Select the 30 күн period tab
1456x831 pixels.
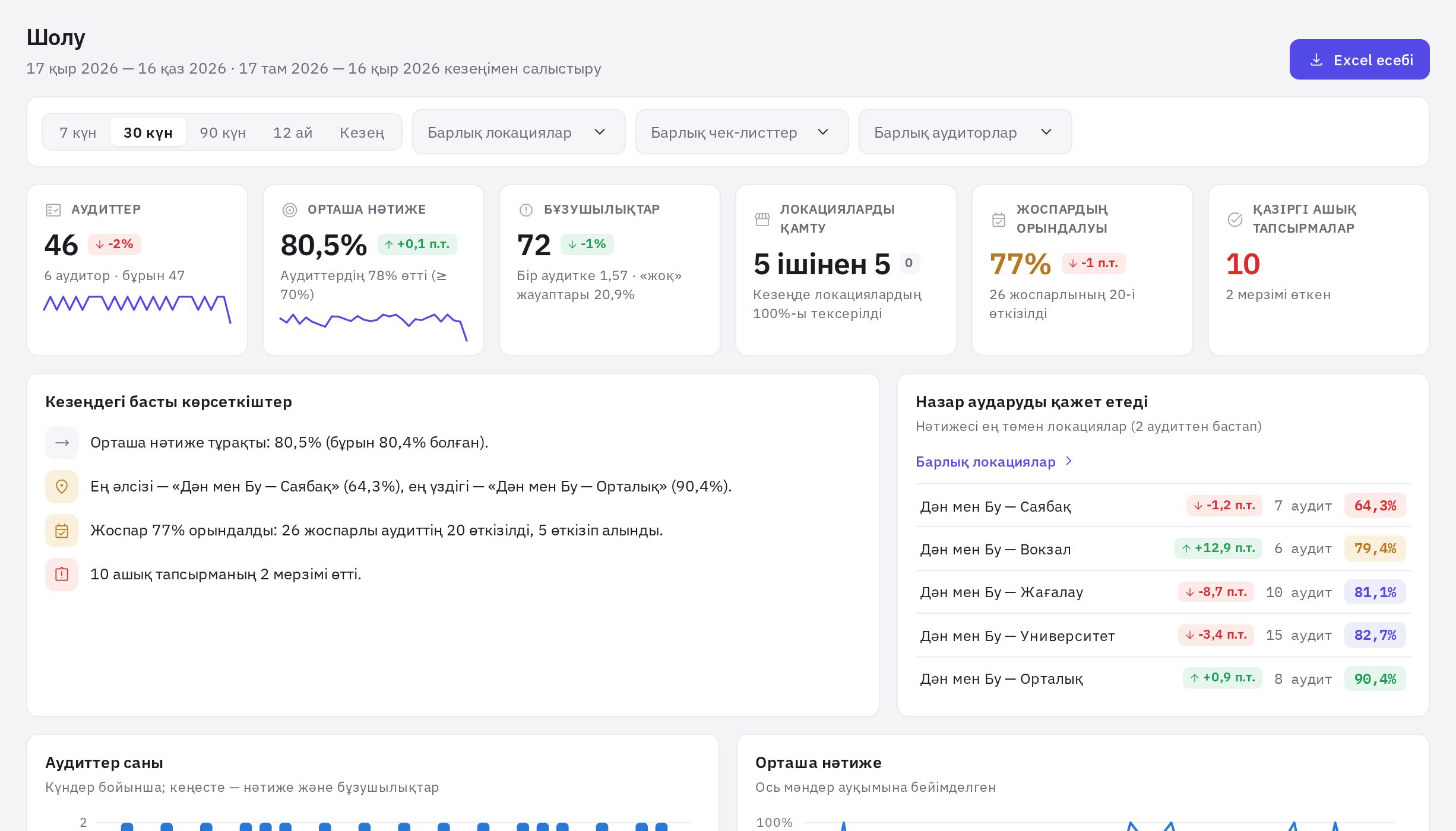(x=148, y=132)
